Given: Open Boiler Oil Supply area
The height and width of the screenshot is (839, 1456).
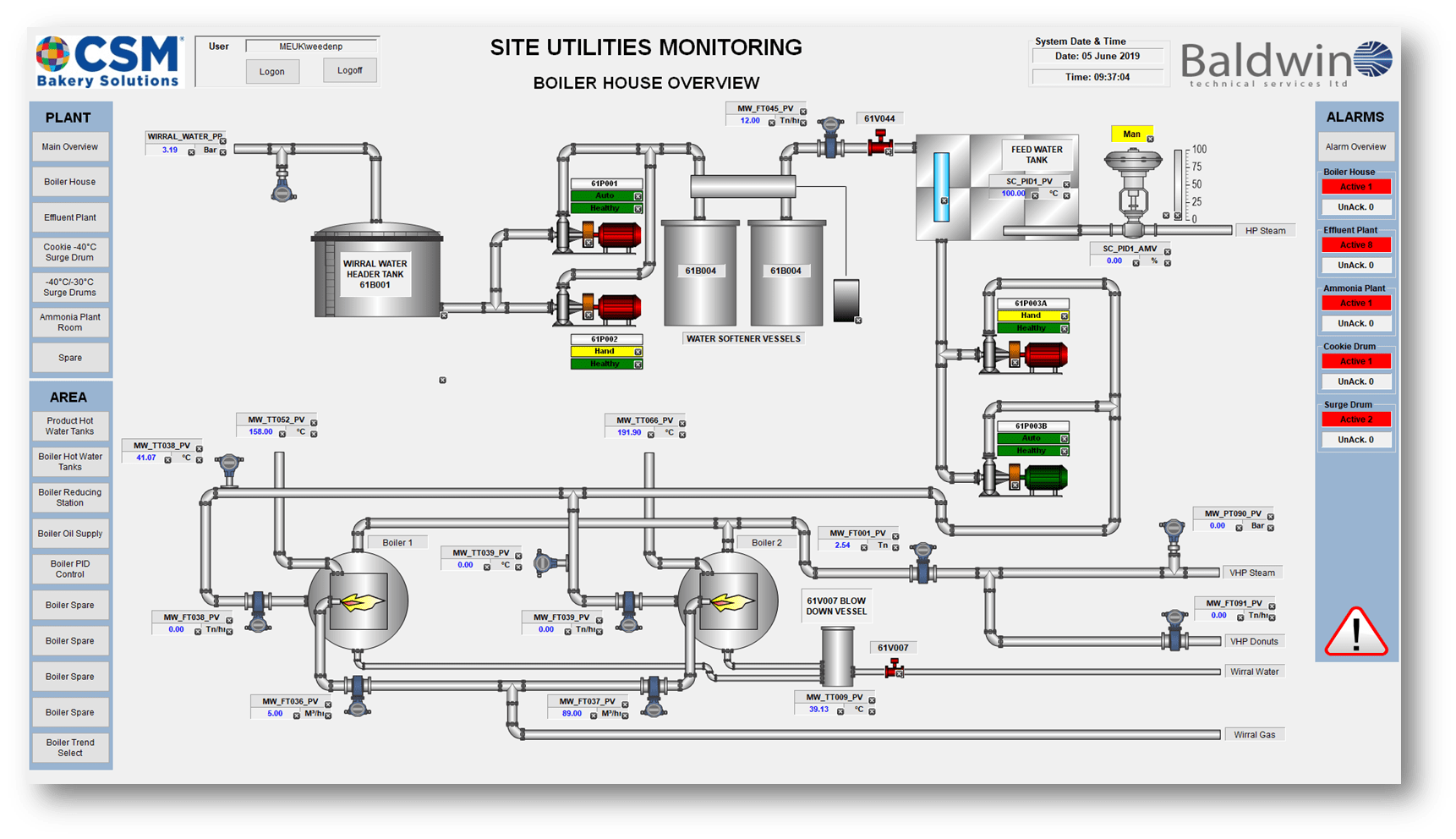Looking at the screenshot, I should tap(70, 534).
